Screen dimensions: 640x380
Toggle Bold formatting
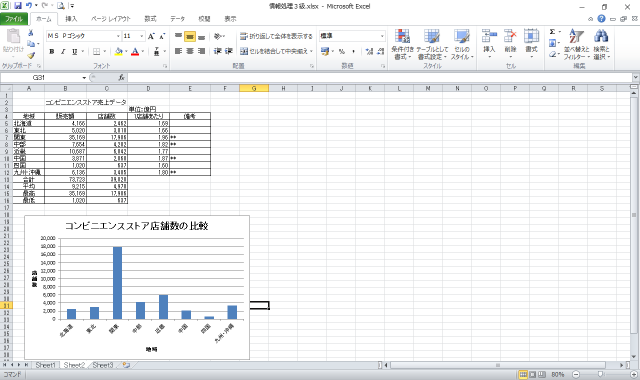point(52,51)
